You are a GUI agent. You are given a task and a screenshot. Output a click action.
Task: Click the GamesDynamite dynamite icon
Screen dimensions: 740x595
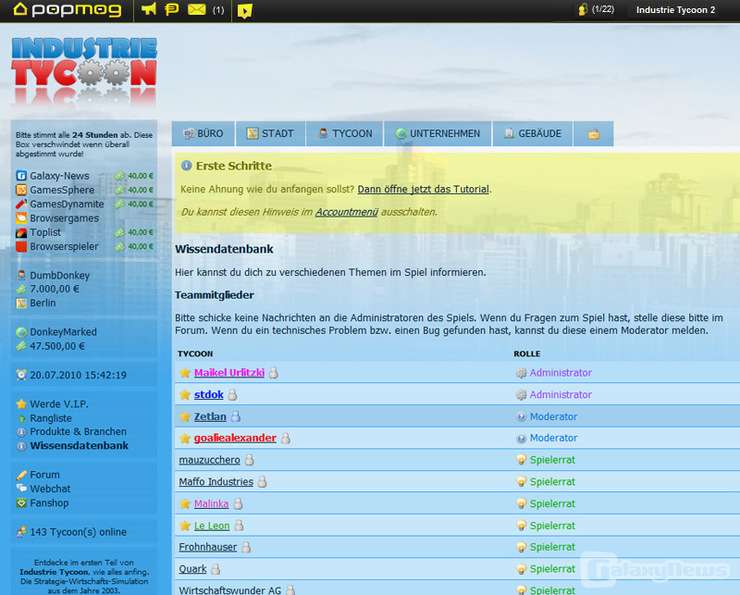point(21,204)
